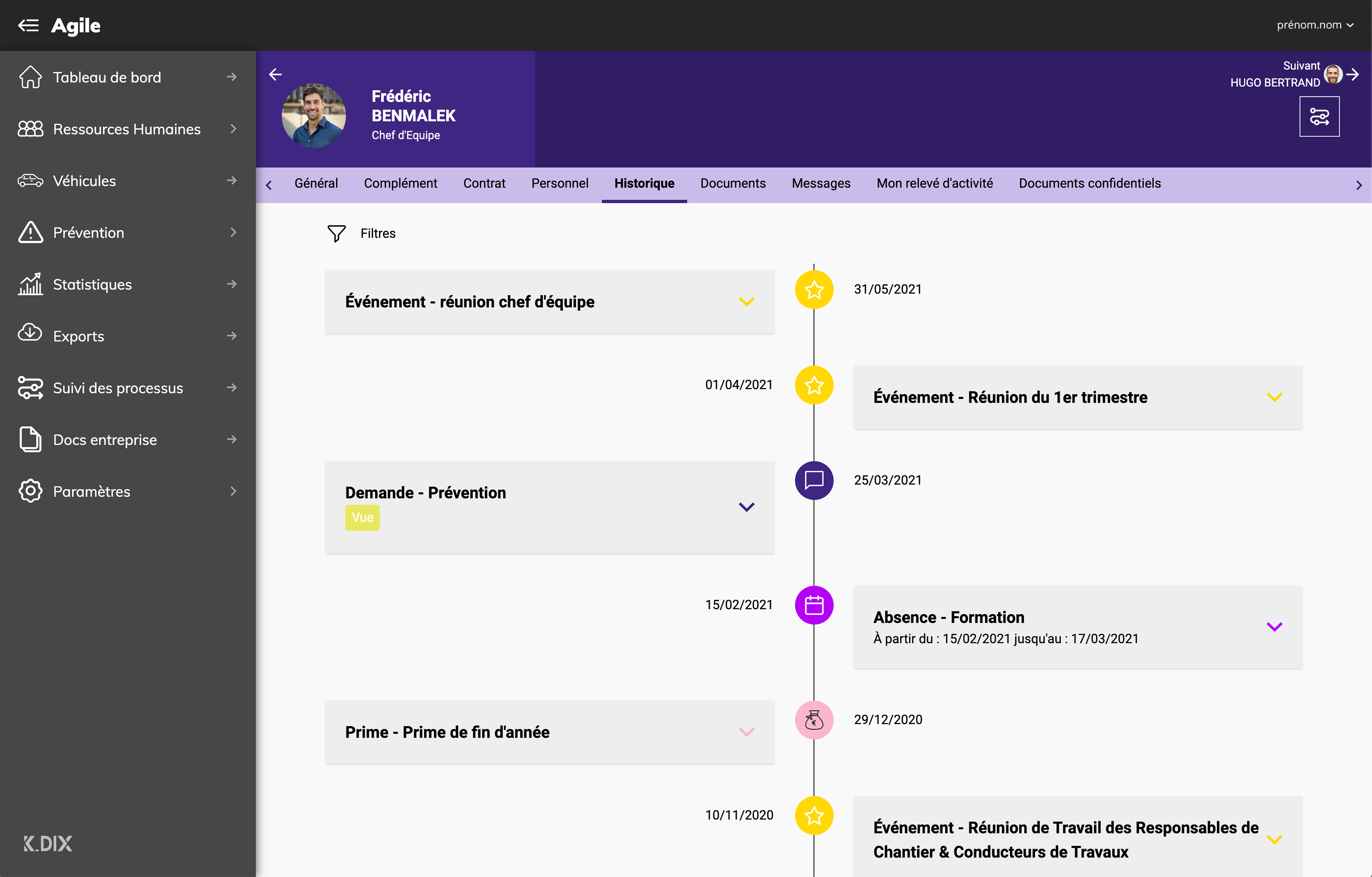
Task: Open Statistiques menu item
Action: (128, 284)
